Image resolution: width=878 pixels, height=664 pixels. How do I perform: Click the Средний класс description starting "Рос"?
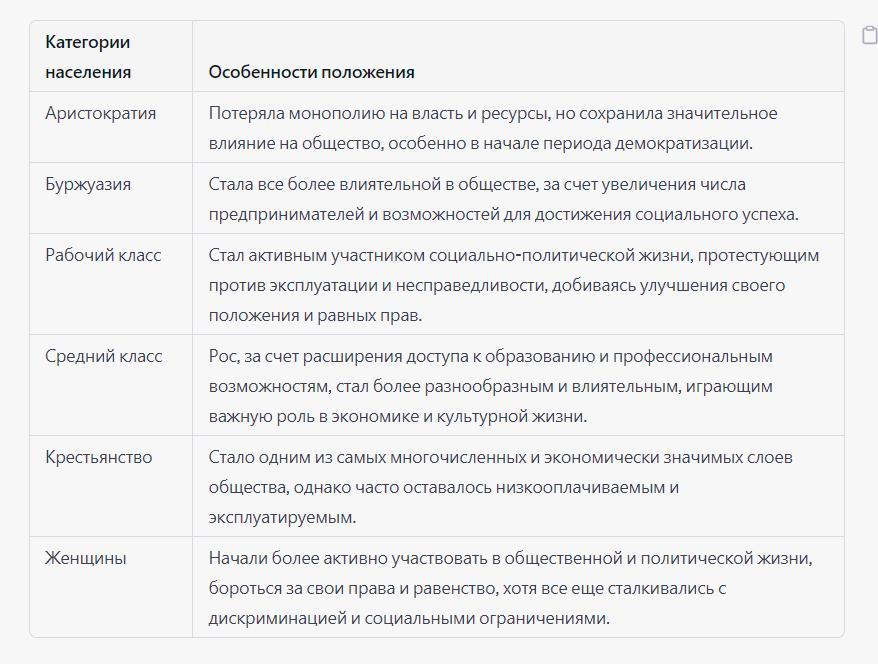[x=490, y=386]
